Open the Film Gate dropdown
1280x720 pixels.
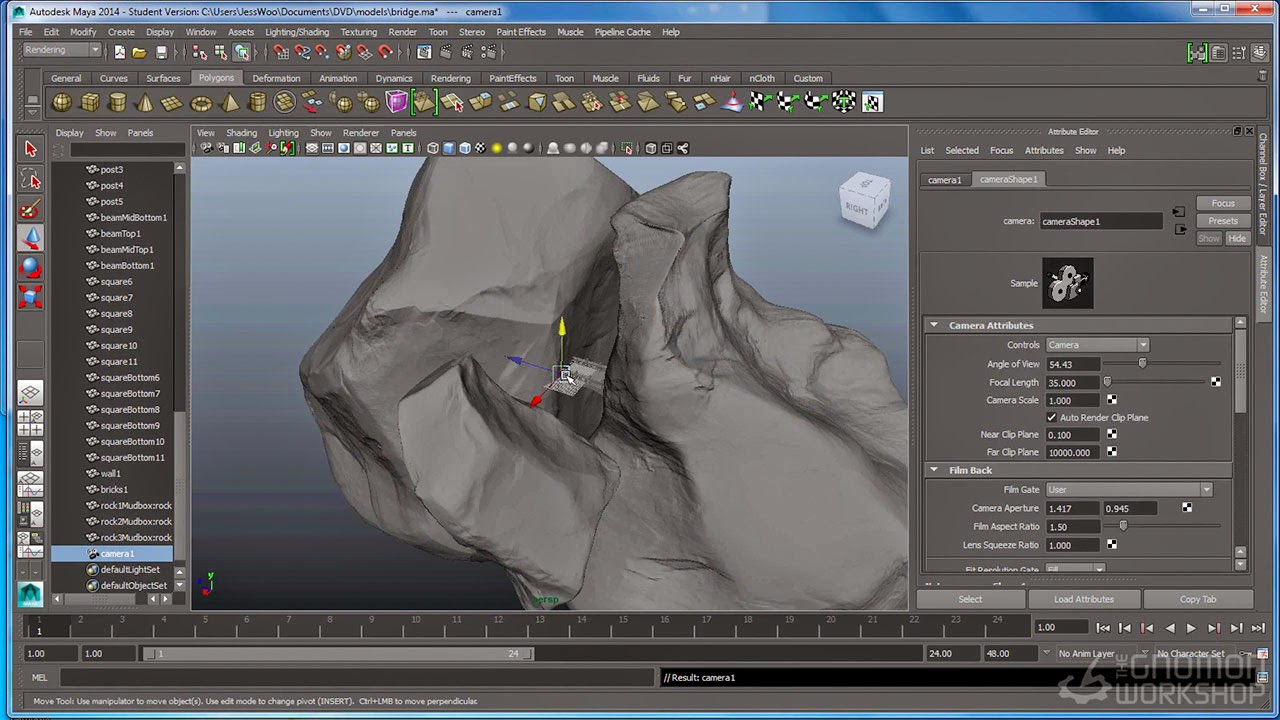point(1128,490)
